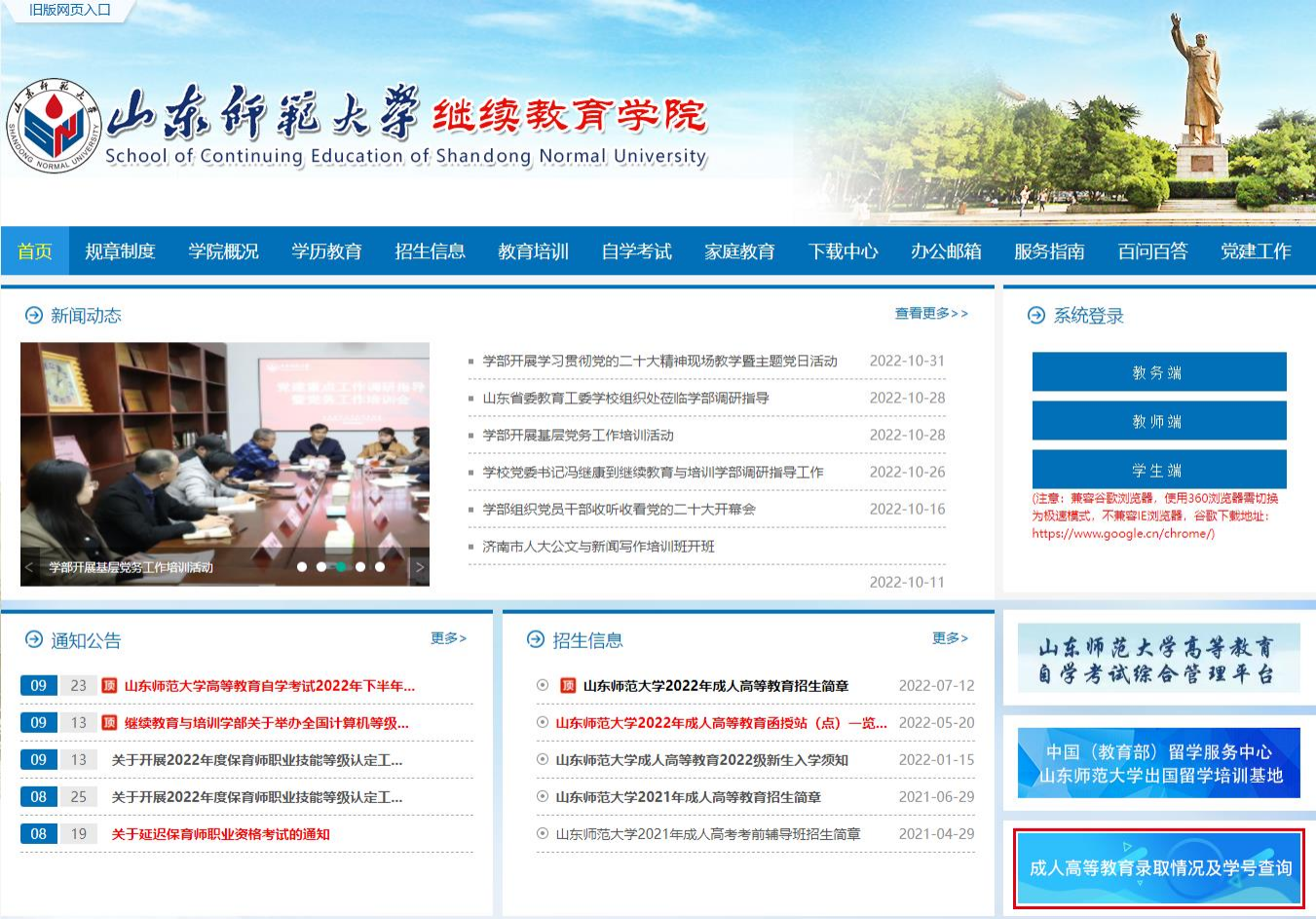
Task: Click the Shandong Normal University logo emblem
Action: pos(55,128)
